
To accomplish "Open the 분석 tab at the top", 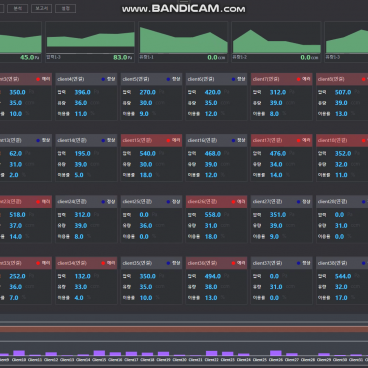I will pyautogui.click(x=18, y=8).
